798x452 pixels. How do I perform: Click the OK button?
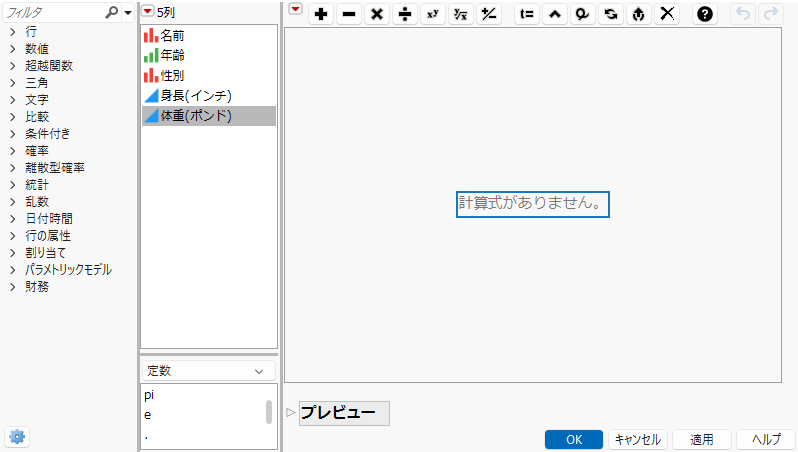(574, 440)
